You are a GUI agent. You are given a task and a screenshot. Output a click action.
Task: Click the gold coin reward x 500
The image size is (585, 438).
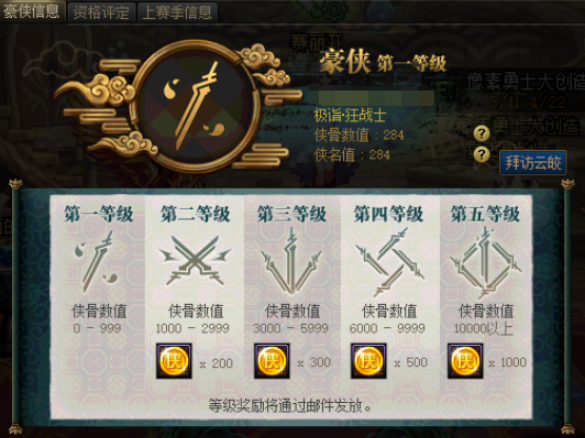[368, 361]
